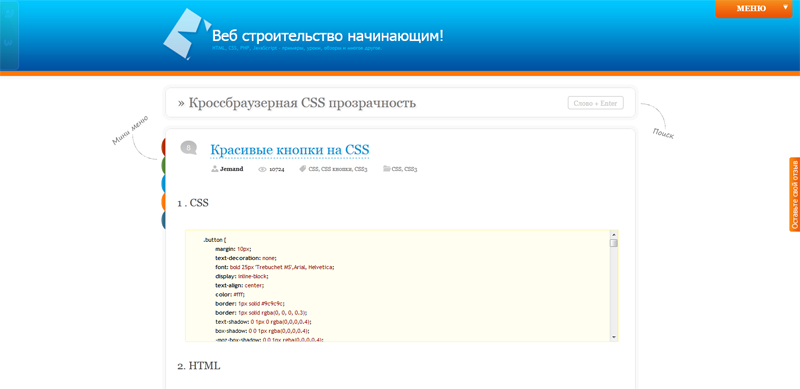This screenshot has width=800, height=389.
Task: Click the code box scrollbar down arrow
Action: (614, 337)
